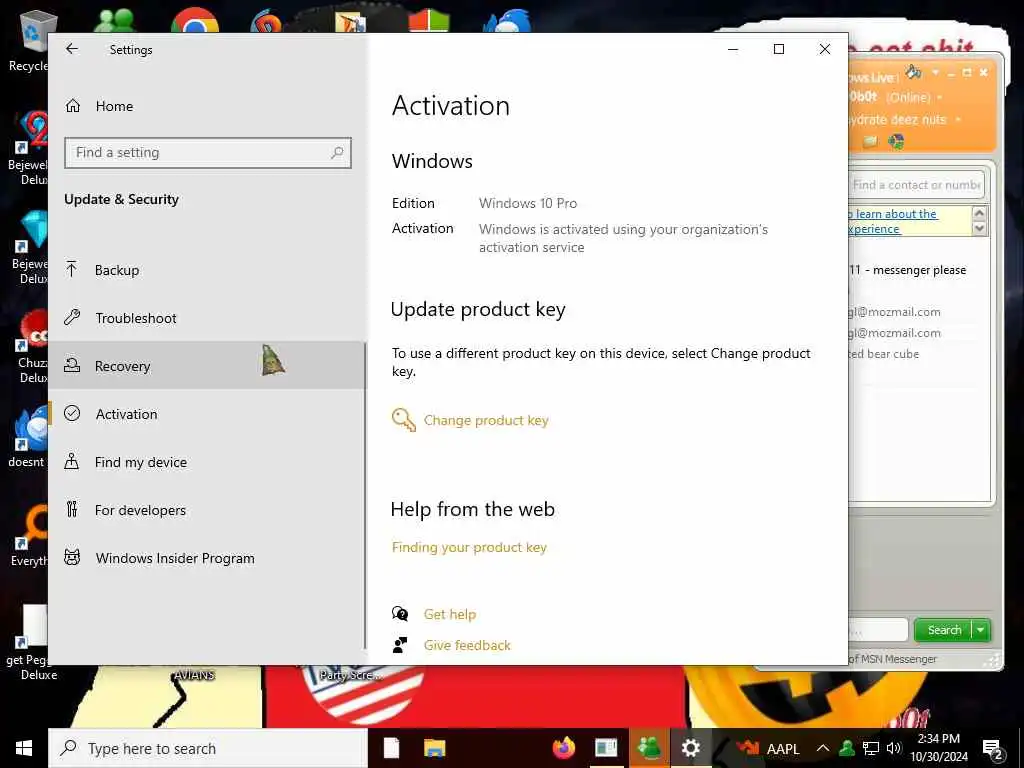The width and height of the screenshot is (1024, 768).
Task: Open network status tray icon
Action: pyautogui.click(x=871, y=748)
